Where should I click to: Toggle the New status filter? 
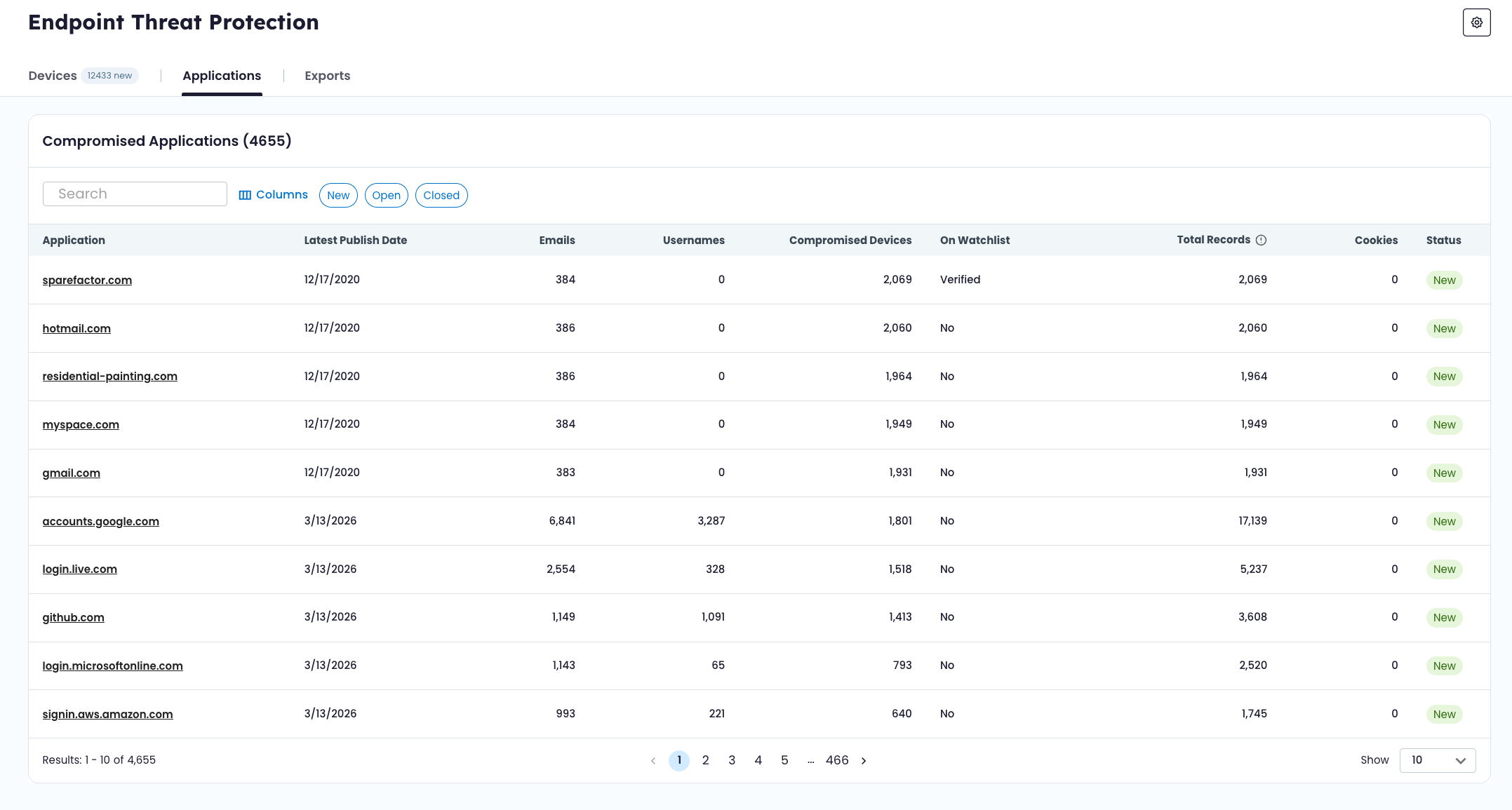[338, 196]
